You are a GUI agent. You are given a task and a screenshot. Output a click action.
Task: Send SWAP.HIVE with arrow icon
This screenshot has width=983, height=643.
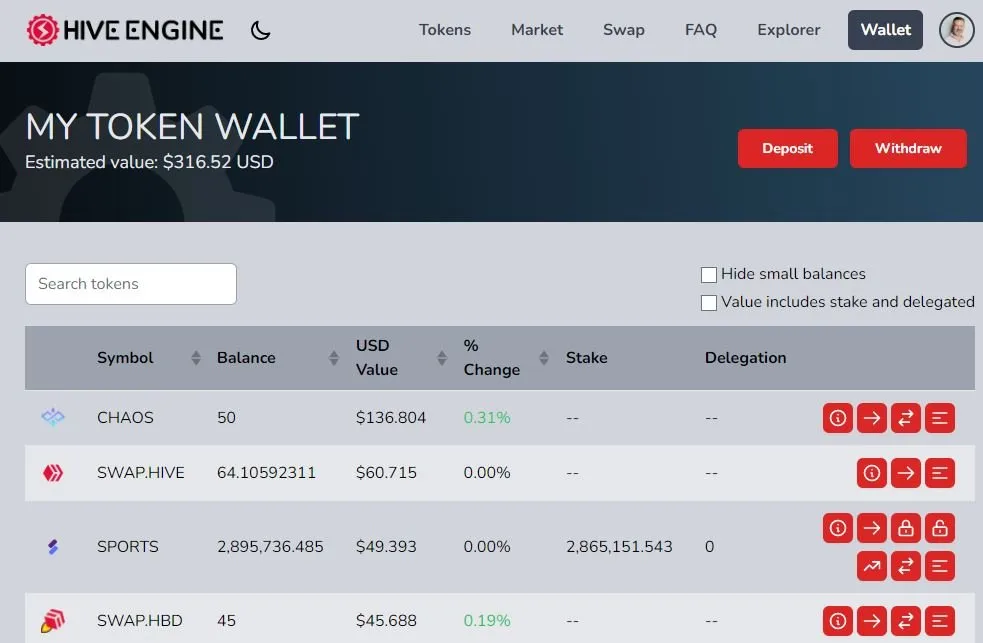[x=905, y=473]
